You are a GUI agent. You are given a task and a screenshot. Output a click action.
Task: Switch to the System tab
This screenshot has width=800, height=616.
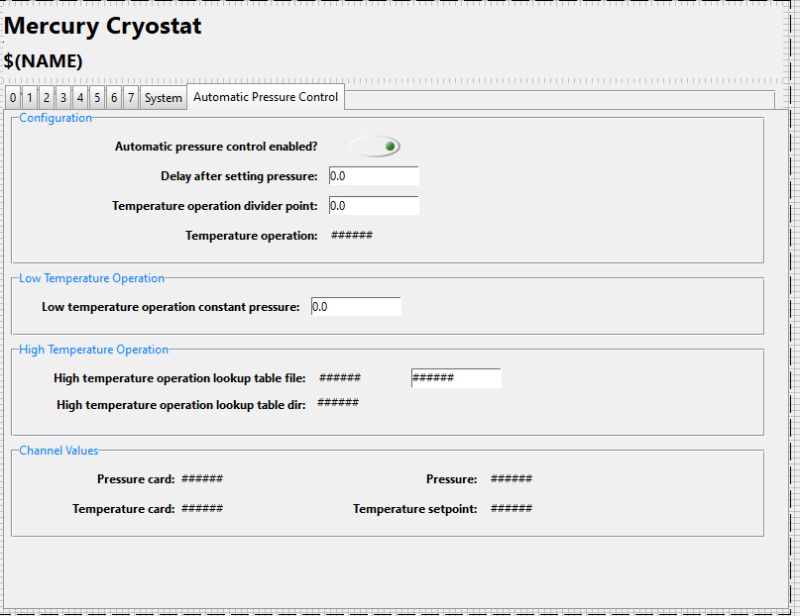point(163,98)
